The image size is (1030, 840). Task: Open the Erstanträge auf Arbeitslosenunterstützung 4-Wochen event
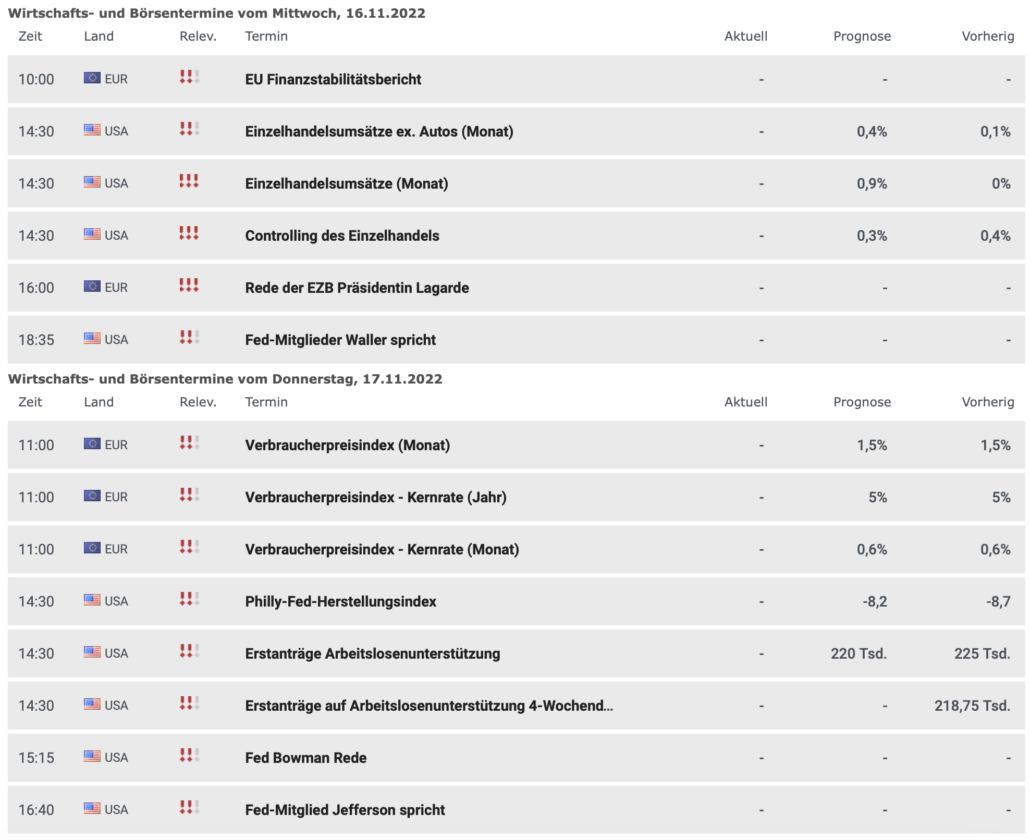click(429, 705)
